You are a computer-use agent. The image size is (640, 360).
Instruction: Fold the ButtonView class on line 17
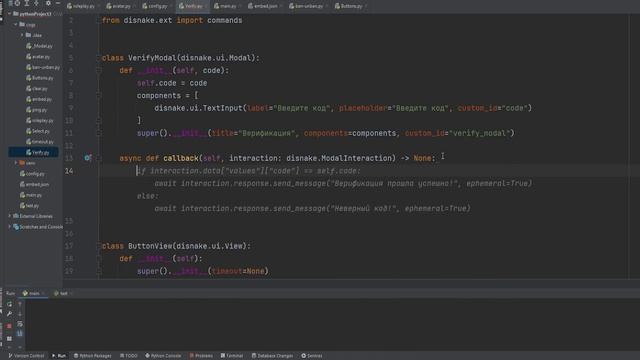pos(98,246)
